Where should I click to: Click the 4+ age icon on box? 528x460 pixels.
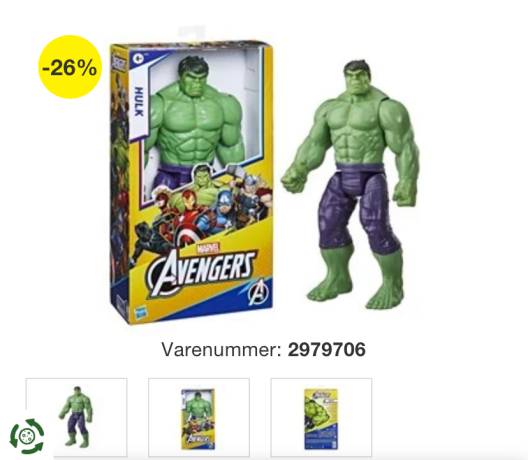pos(137,58)
